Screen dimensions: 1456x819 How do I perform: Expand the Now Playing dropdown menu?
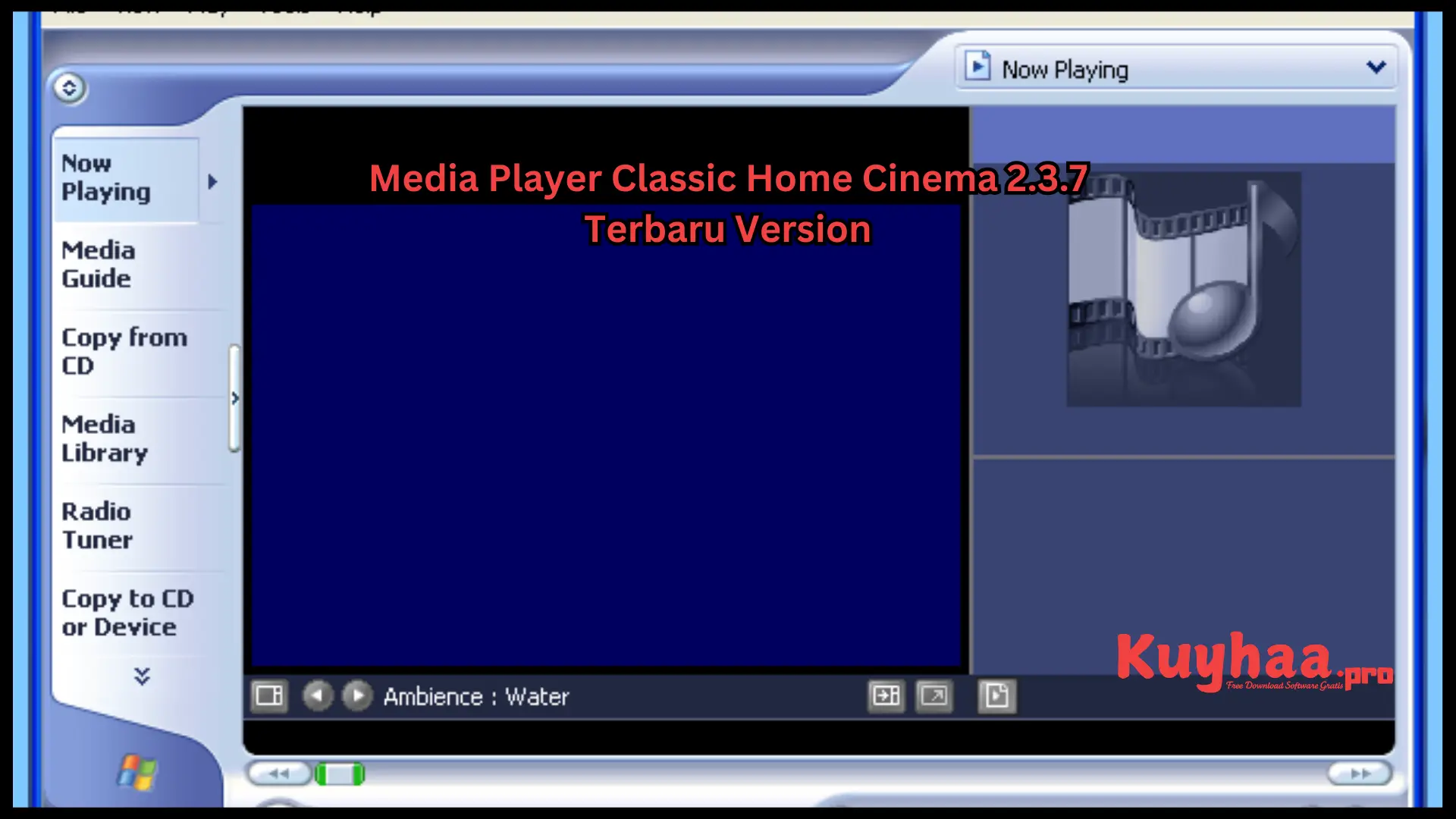tap(1376, 68)
